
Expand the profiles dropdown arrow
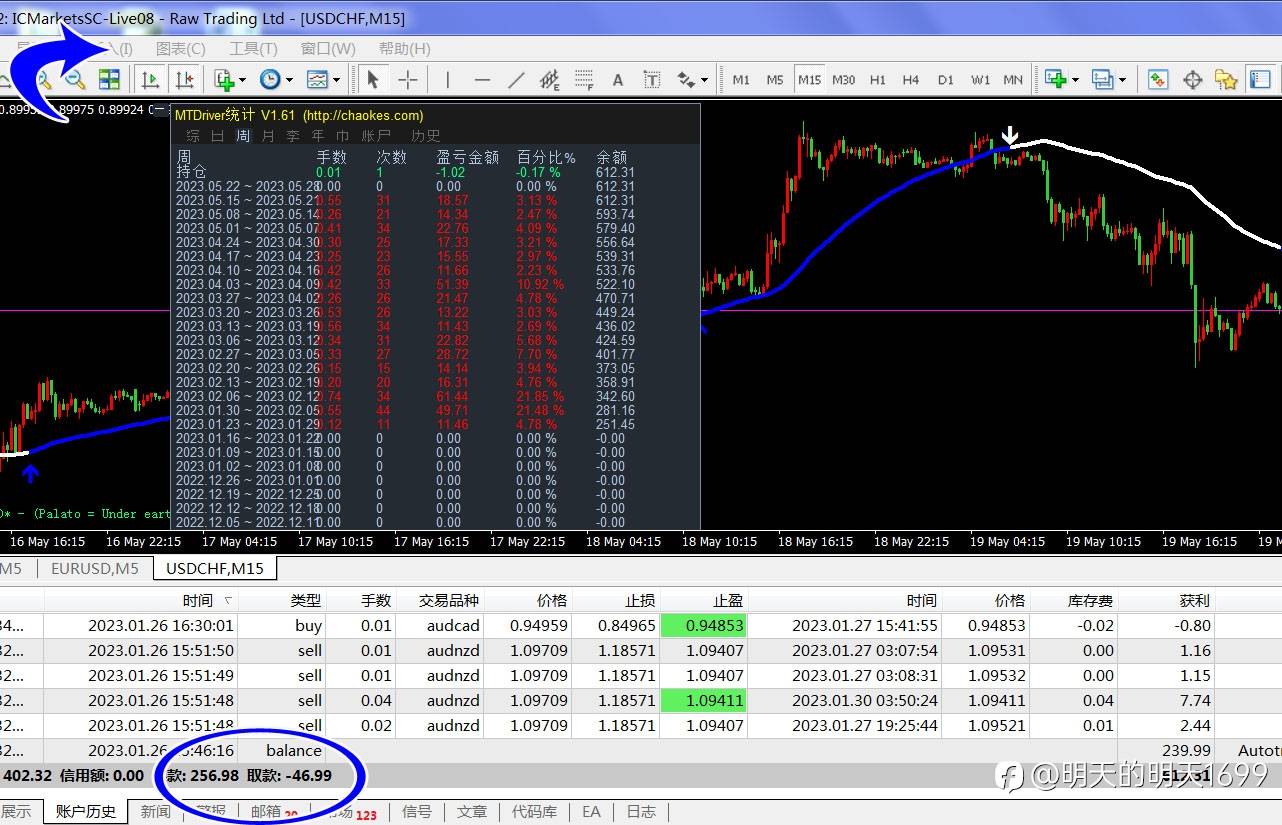tap(1122, 80)
